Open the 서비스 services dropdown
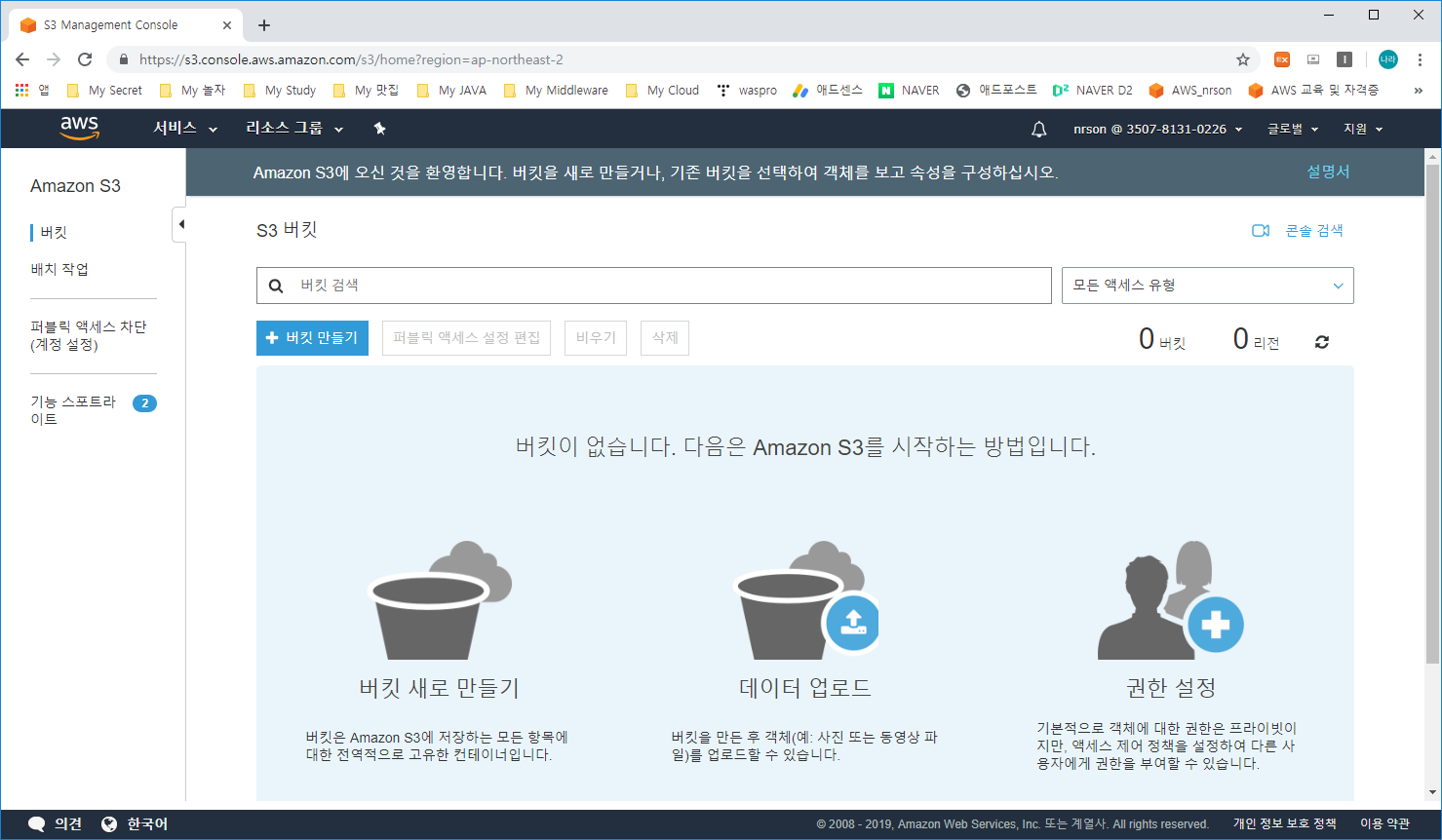 [185, 129]
